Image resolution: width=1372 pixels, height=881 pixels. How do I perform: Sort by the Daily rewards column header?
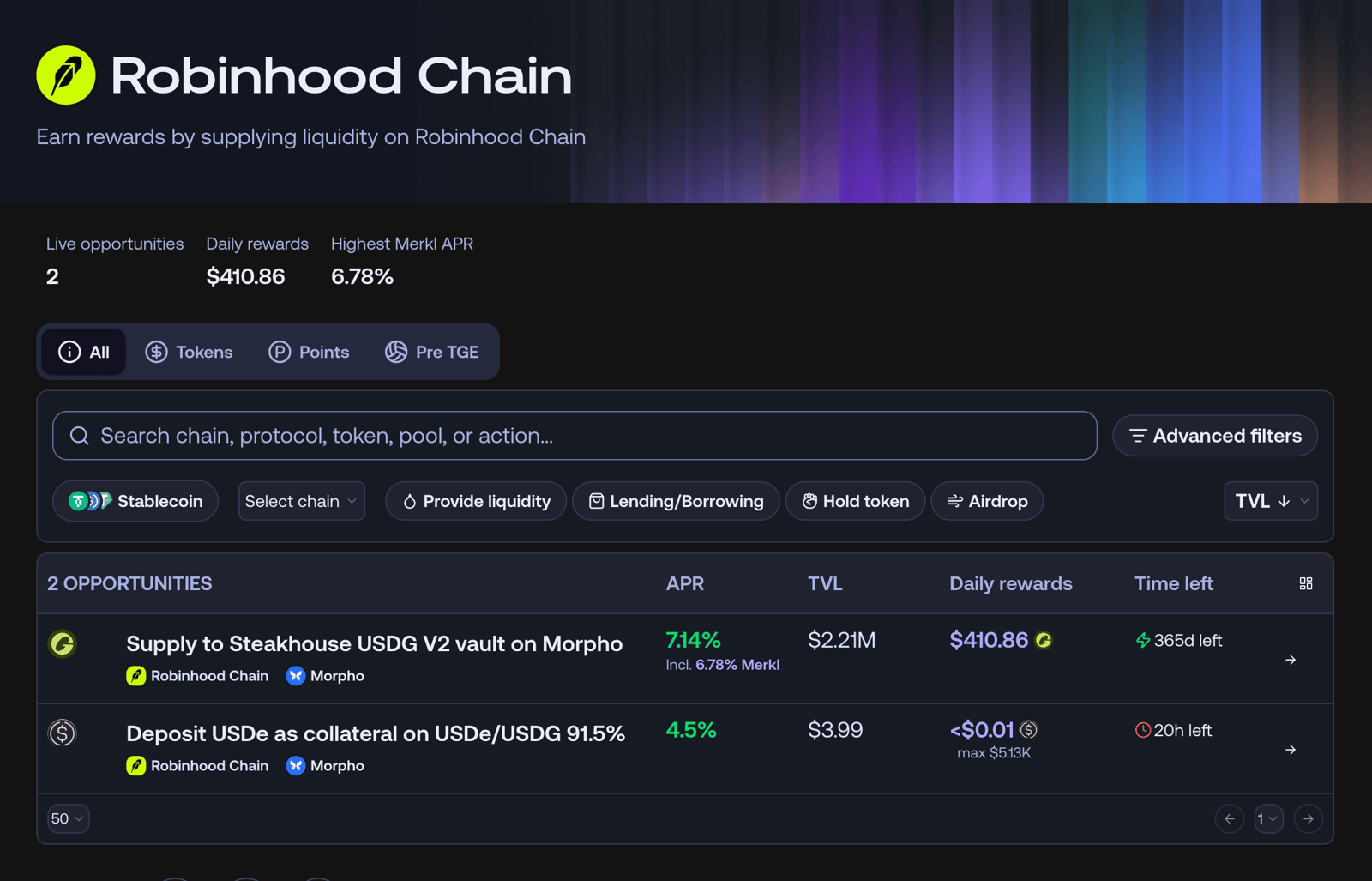[x=1011, y=583]
